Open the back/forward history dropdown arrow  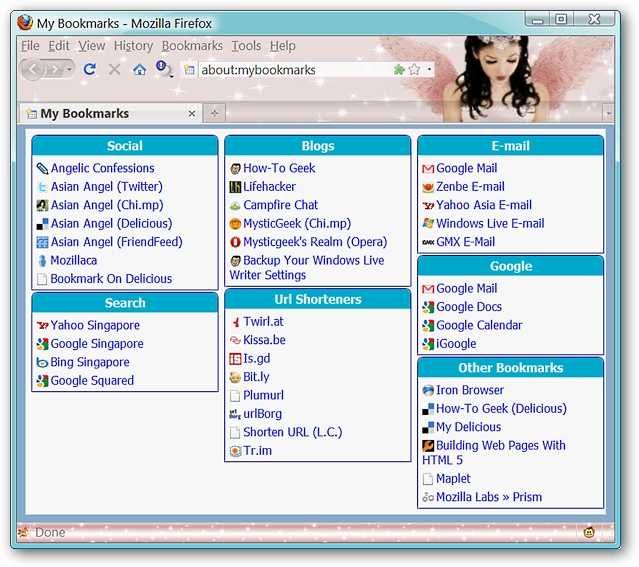[69, 70]
